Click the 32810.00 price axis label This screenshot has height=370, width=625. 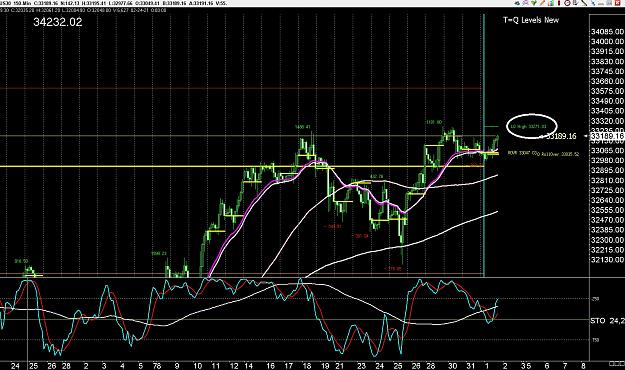tap(607, 180)
